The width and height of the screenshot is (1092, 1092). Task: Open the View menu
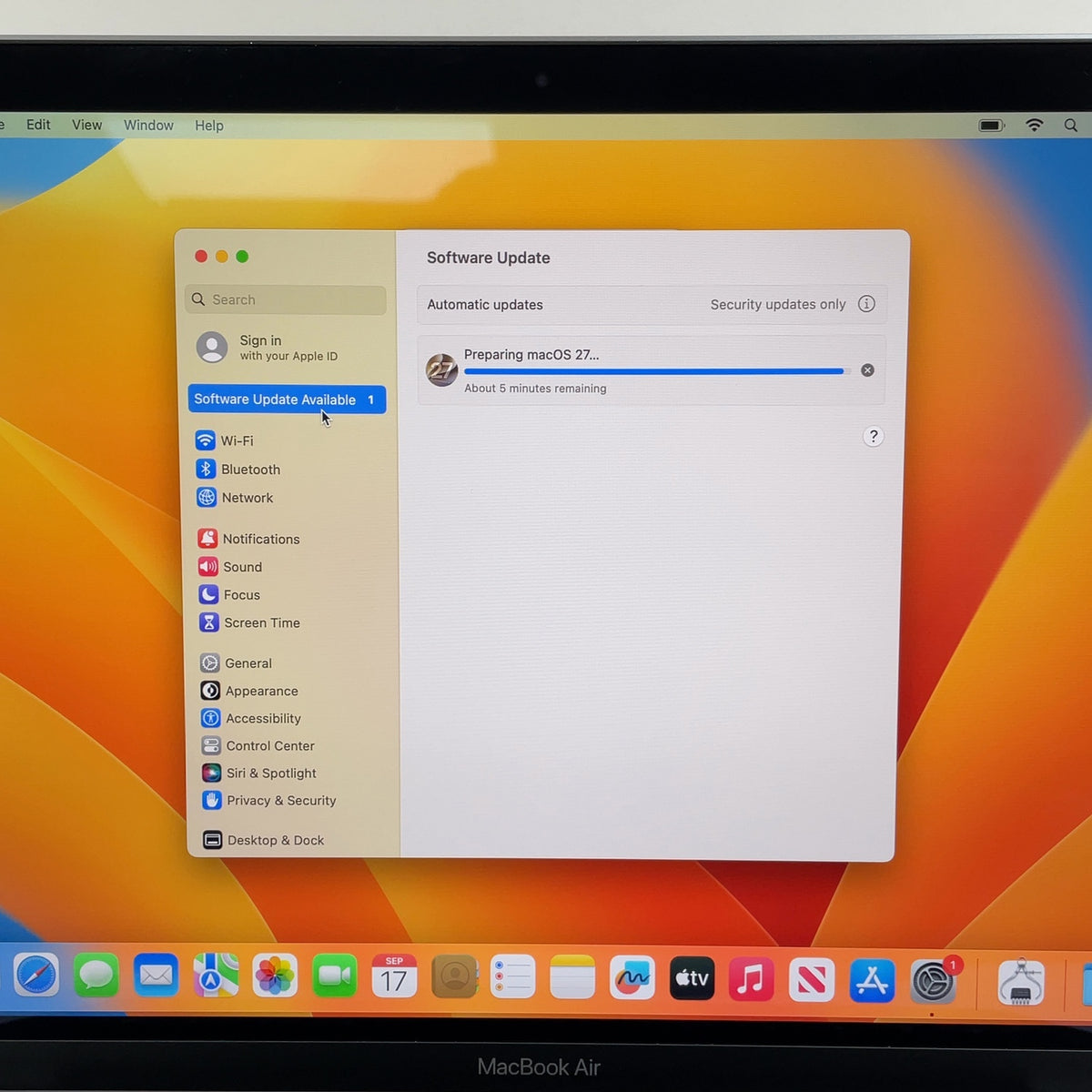coord(87,125)
